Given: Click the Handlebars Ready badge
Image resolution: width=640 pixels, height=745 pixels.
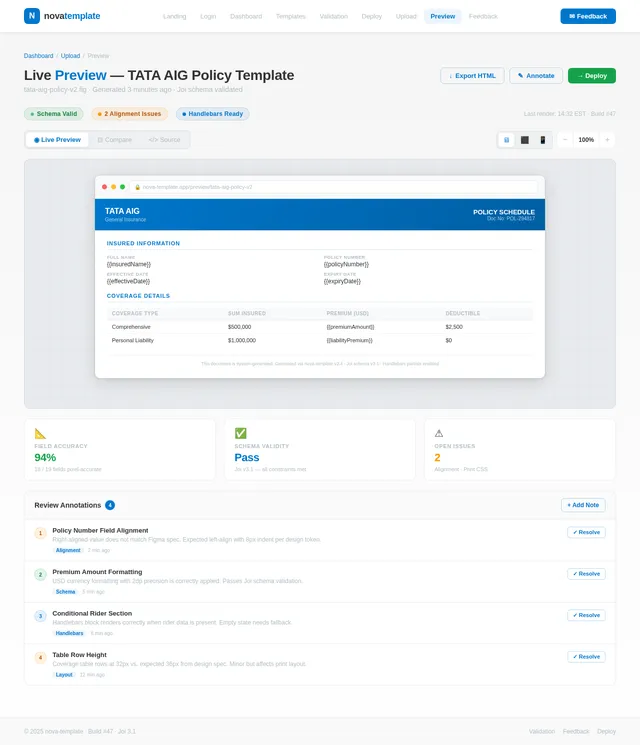Looking at the screenshot, I should coord(212,114).
